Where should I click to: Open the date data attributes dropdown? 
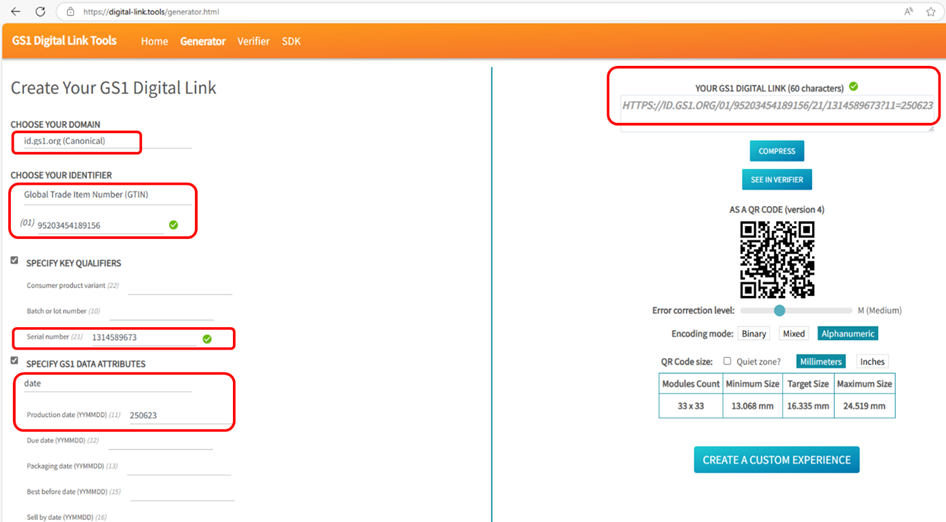pyautogui.click(x=105, y=384)
